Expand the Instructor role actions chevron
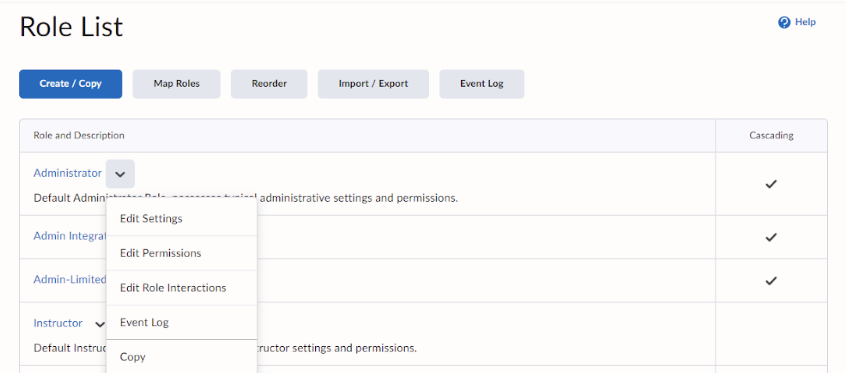 click(x=100, y=324)
